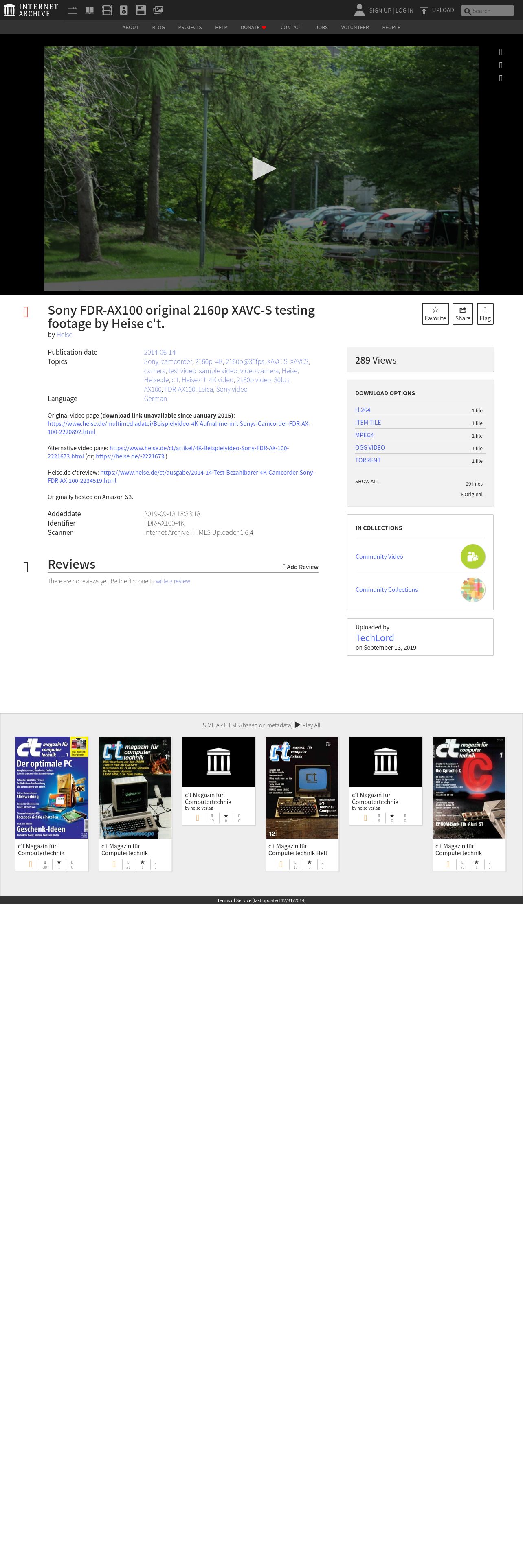Click the magnifier icon in search box
This screenshot has width=523, height=1568.
click(x=468, y=11)
